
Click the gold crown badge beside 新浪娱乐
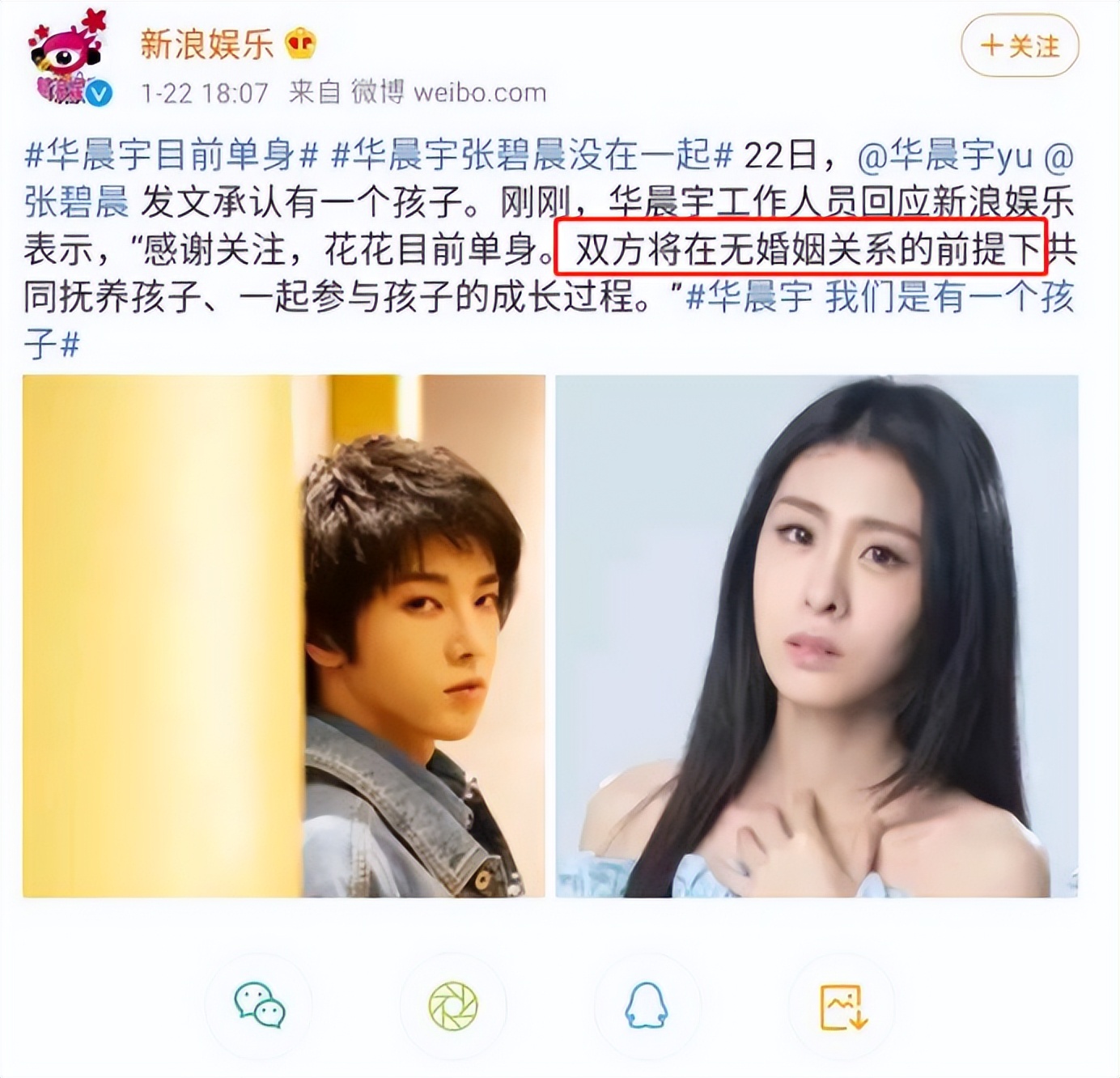(x=301, y=44)
